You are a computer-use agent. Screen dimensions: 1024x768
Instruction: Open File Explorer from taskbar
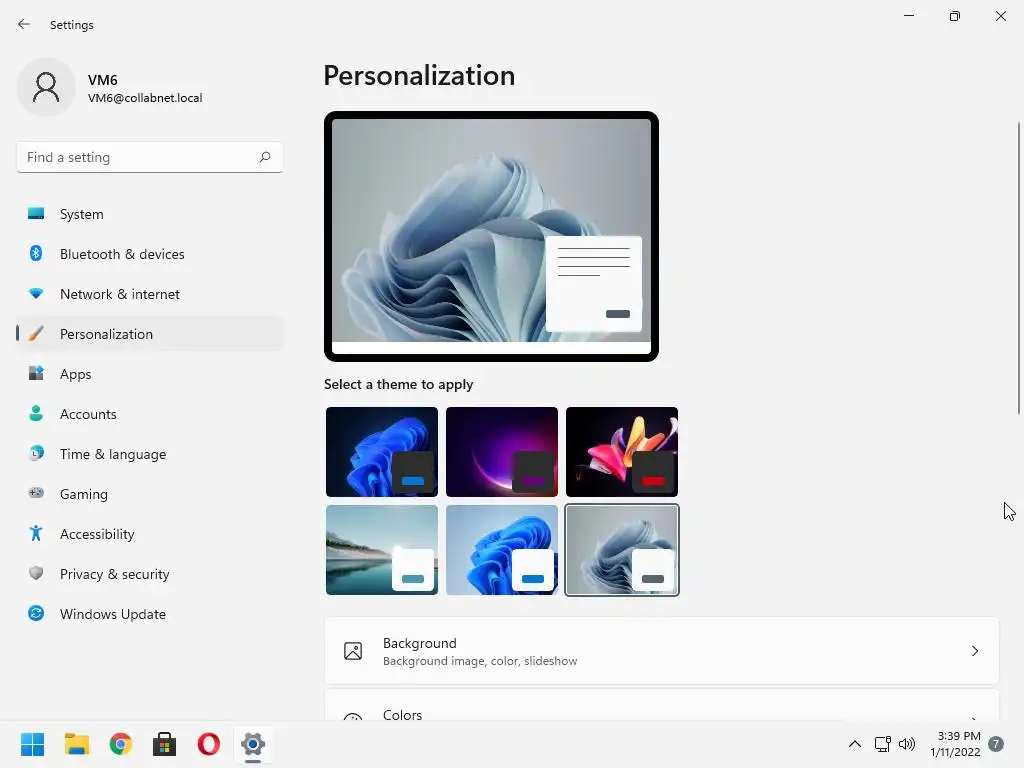pos(76,744)
